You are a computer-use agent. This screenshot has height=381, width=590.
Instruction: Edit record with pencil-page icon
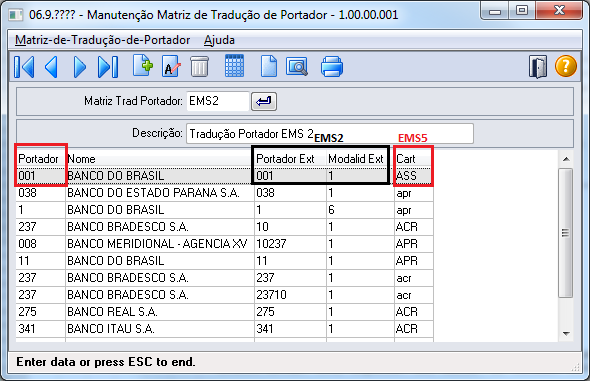171,66
